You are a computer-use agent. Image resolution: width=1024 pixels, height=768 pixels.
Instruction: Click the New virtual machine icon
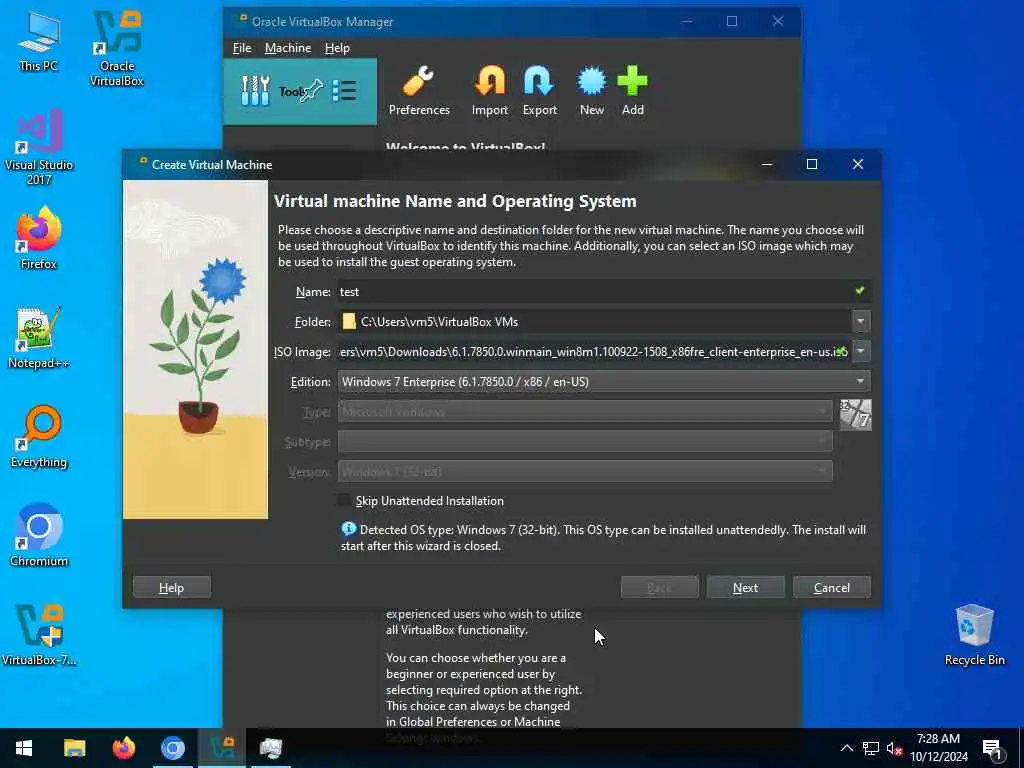coord(592,91)
